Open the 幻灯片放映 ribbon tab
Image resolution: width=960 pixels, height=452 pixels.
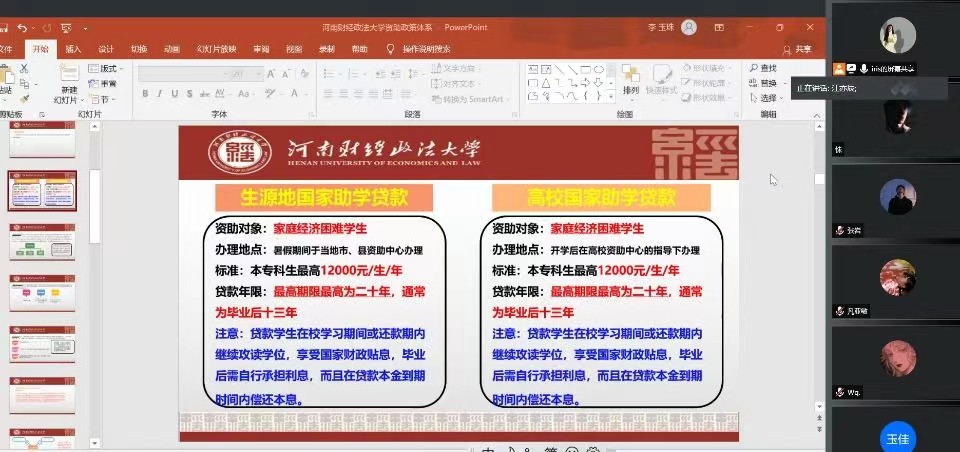coord(216,50)
